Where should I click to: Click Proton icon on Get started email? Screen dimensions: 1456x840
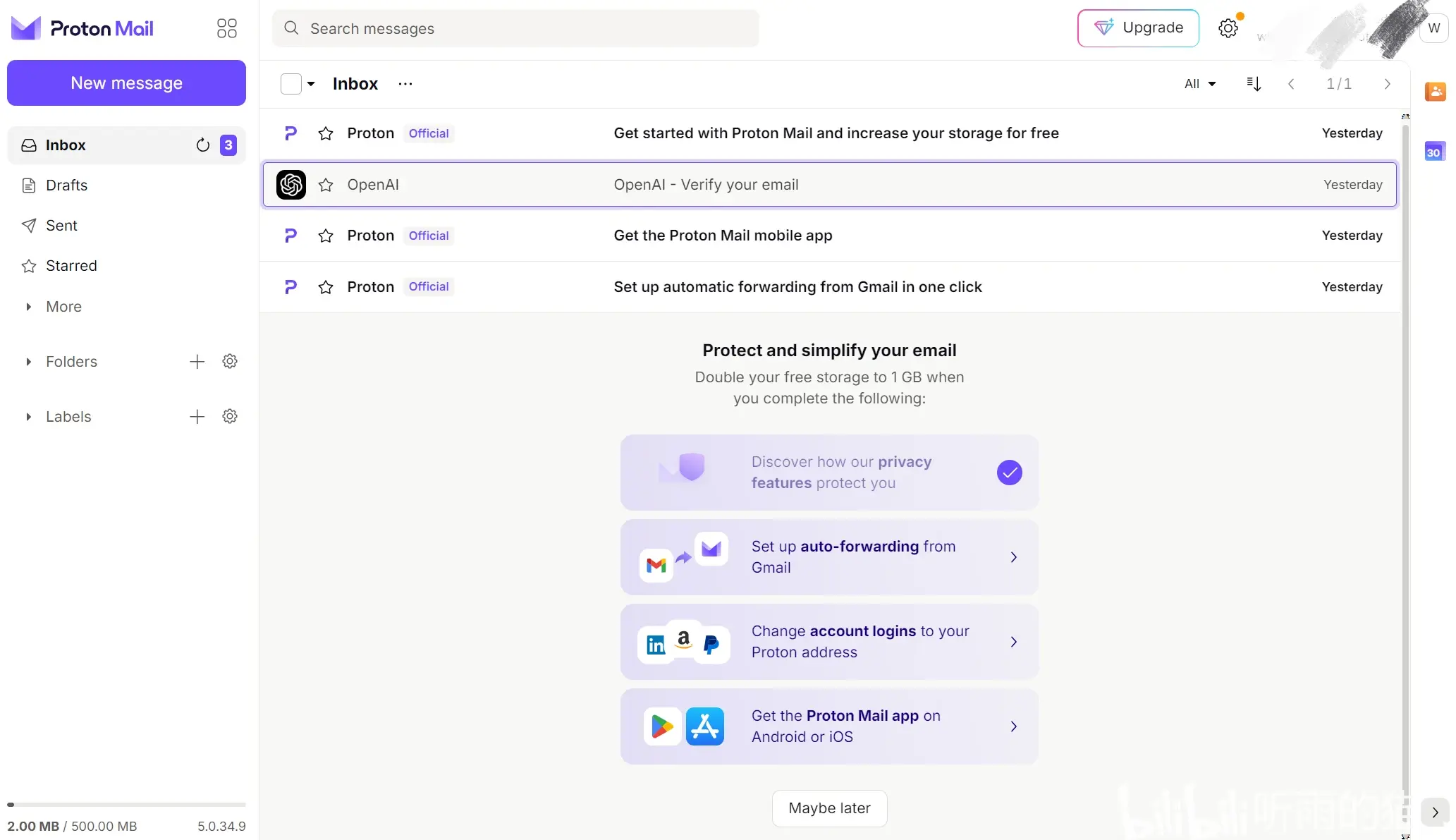point(290,133)
